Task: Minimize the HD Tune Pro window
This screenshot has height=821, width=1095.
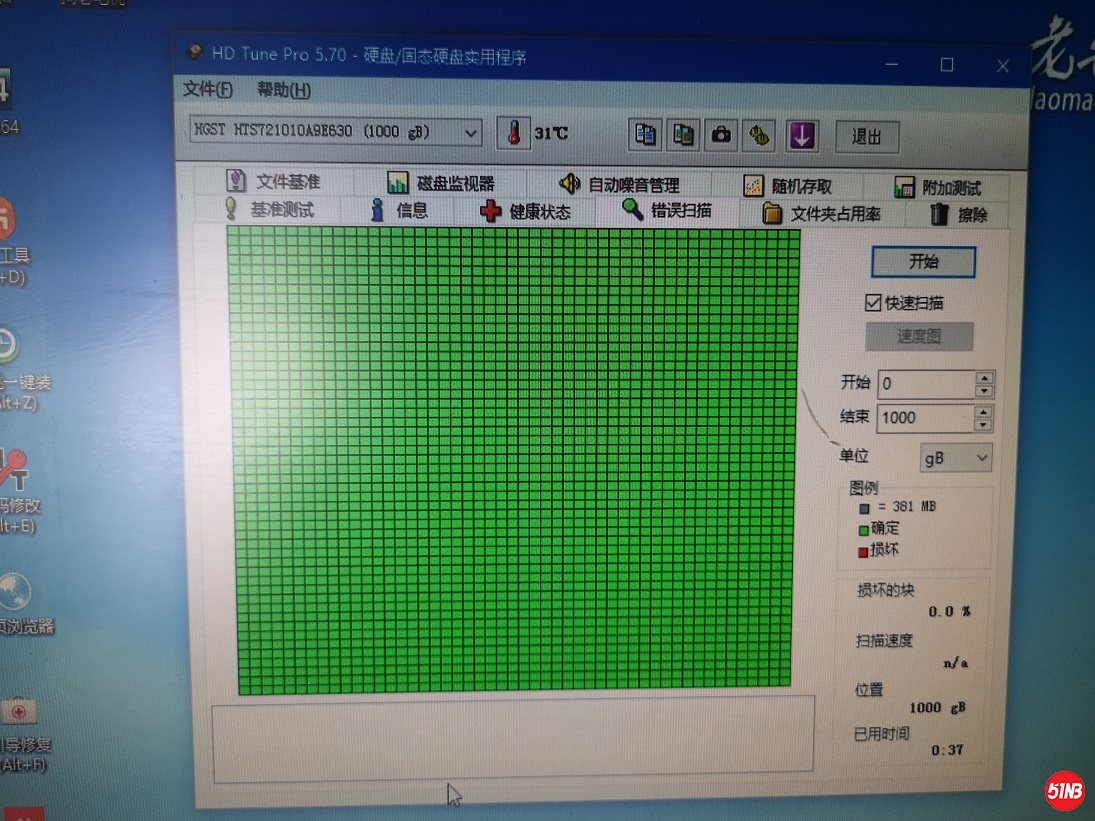Action: [892, 64]
